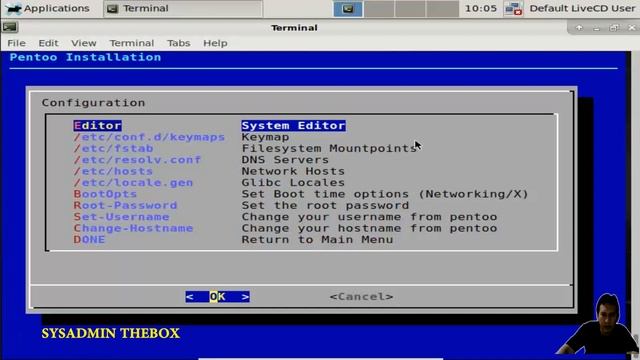Open the Edit menu
The height and width of the screenshot is (360, 640).
tap(48, 43)
